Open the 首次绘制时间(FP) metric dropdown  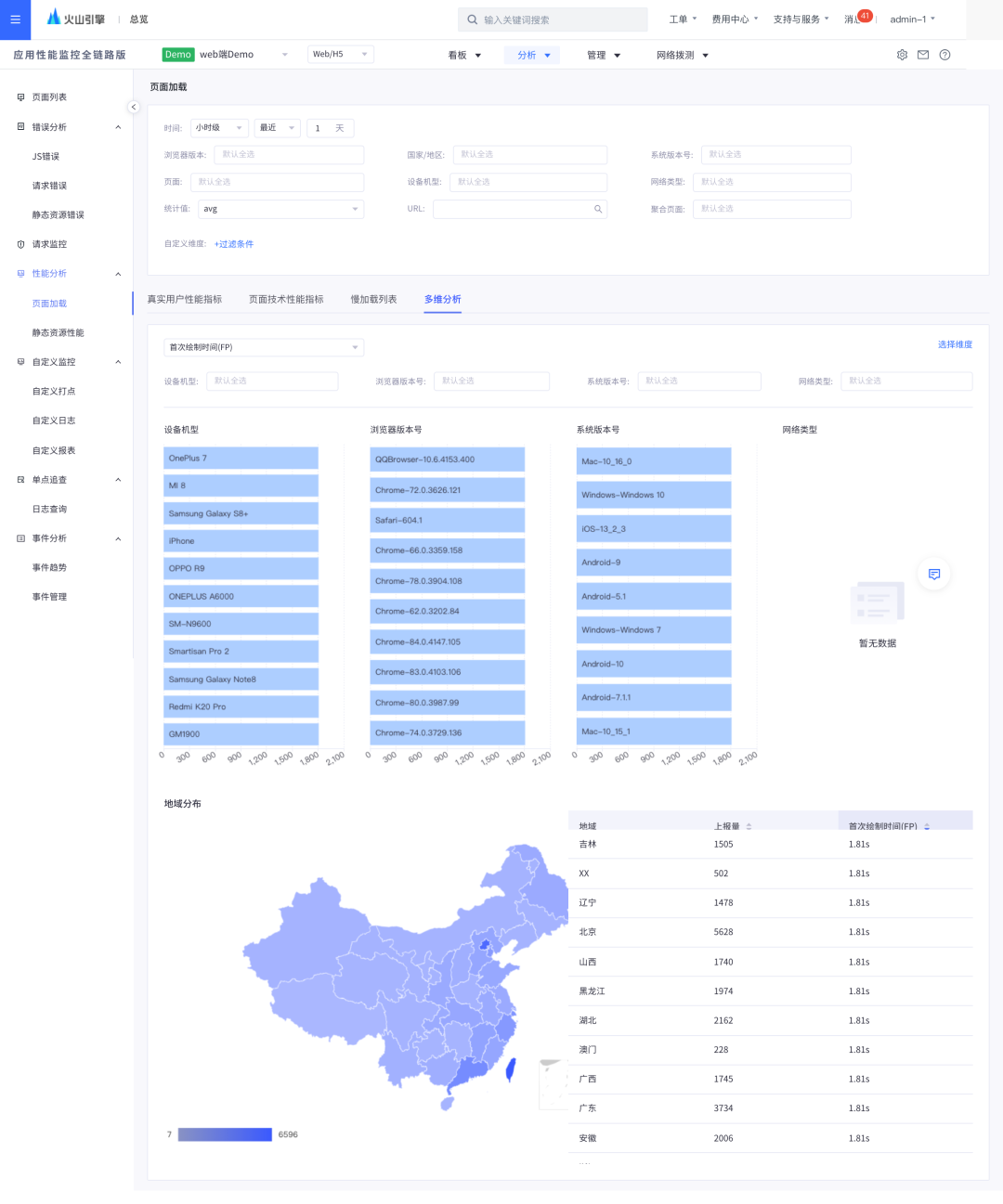pos(263,347)
